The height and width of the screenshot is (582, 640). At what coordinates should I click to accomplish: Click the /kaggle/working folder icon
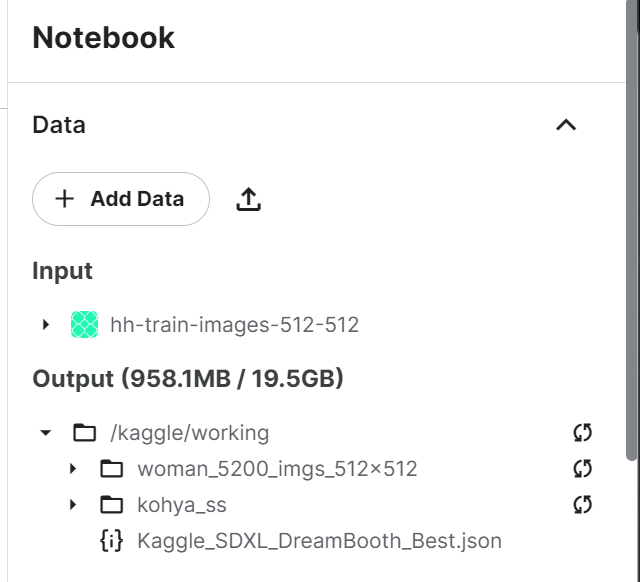pyautogui.click(x=85, y=433)
